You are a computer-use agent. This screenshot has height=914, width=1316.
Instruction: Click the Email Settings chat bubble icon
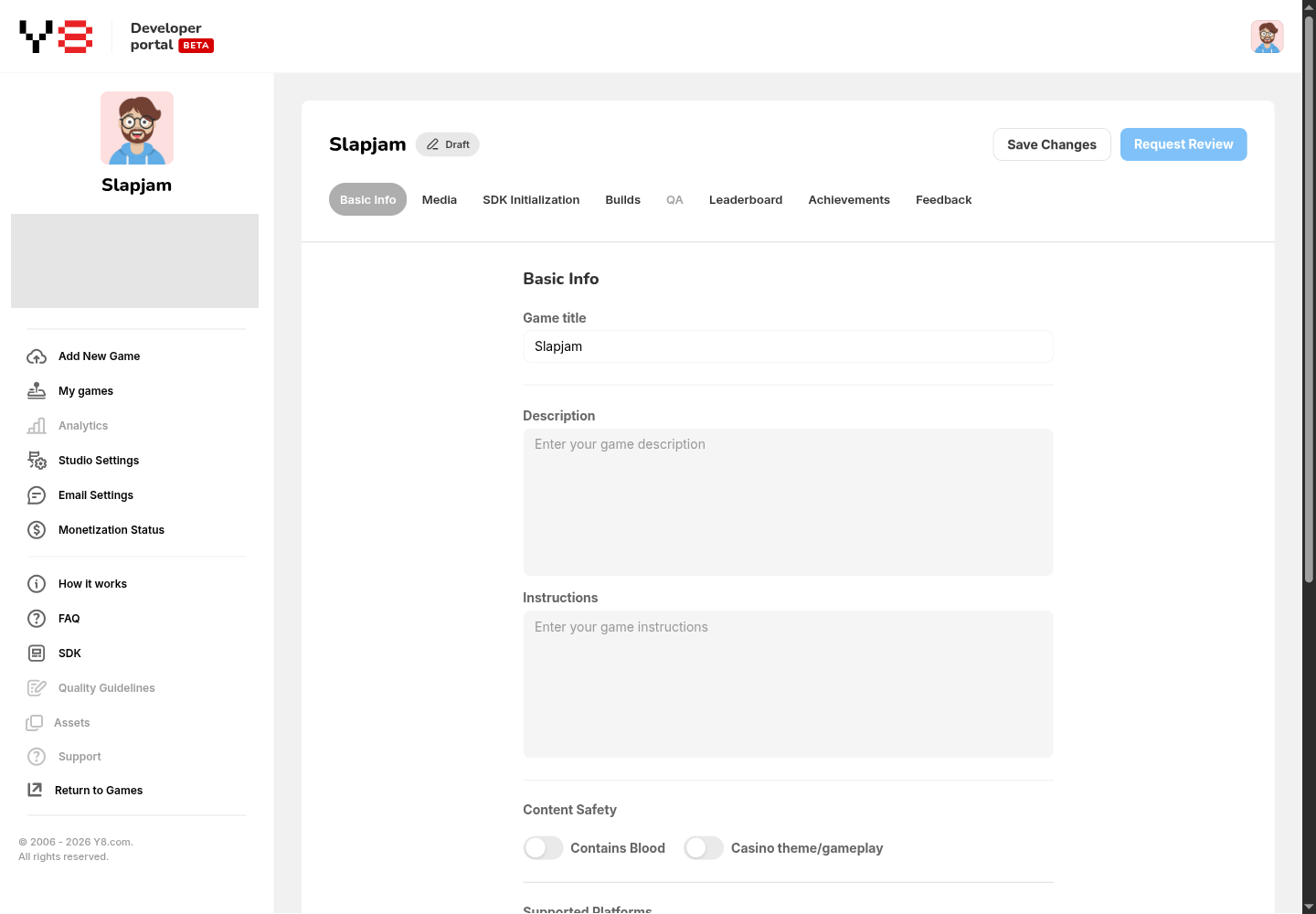coord(37,495)
